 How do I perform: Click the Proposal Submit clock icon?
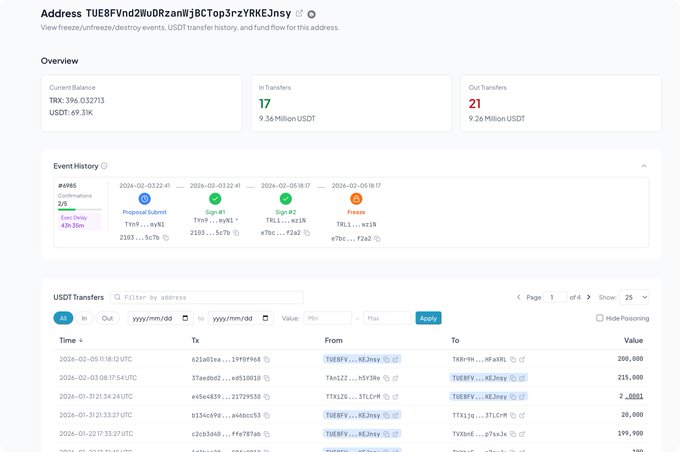(x=144, y=199)
